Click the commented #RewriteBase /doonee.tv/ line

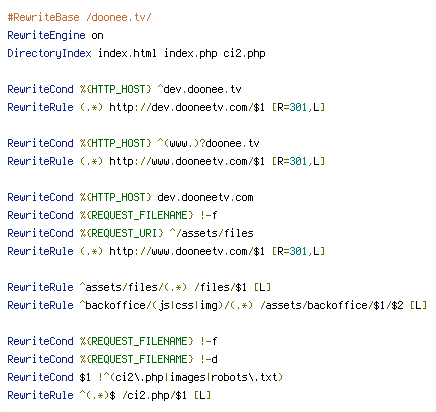[79, 17]
